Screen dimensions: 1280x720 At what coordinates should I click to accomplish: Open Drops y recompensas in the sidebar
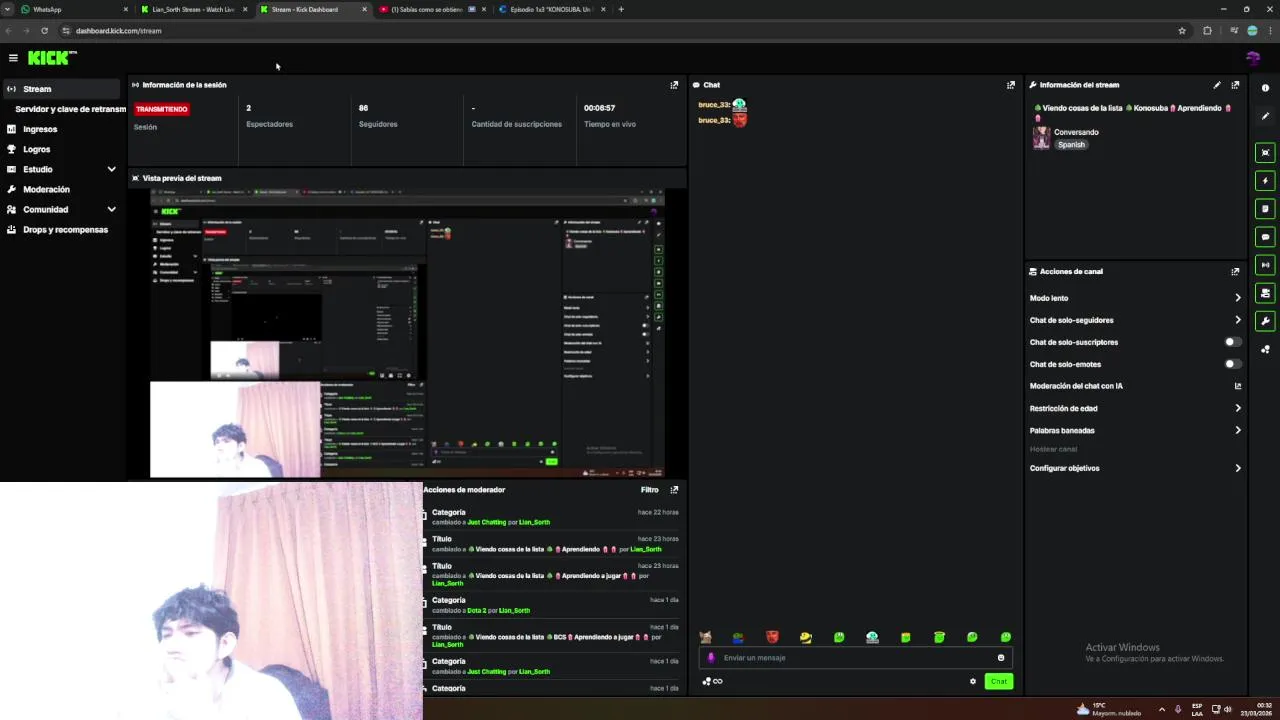point(63,230)
